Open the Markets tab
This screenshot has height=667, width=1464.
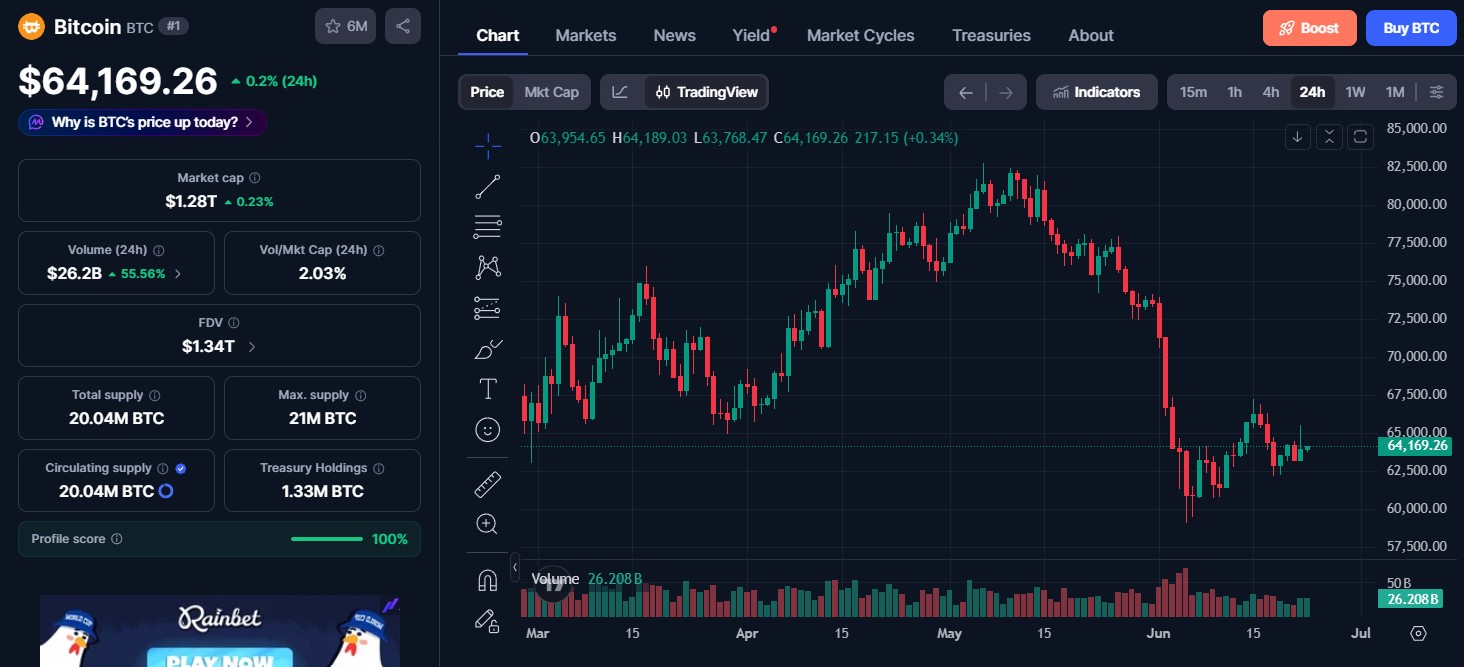pyautogui.click(x=586, y=35)
